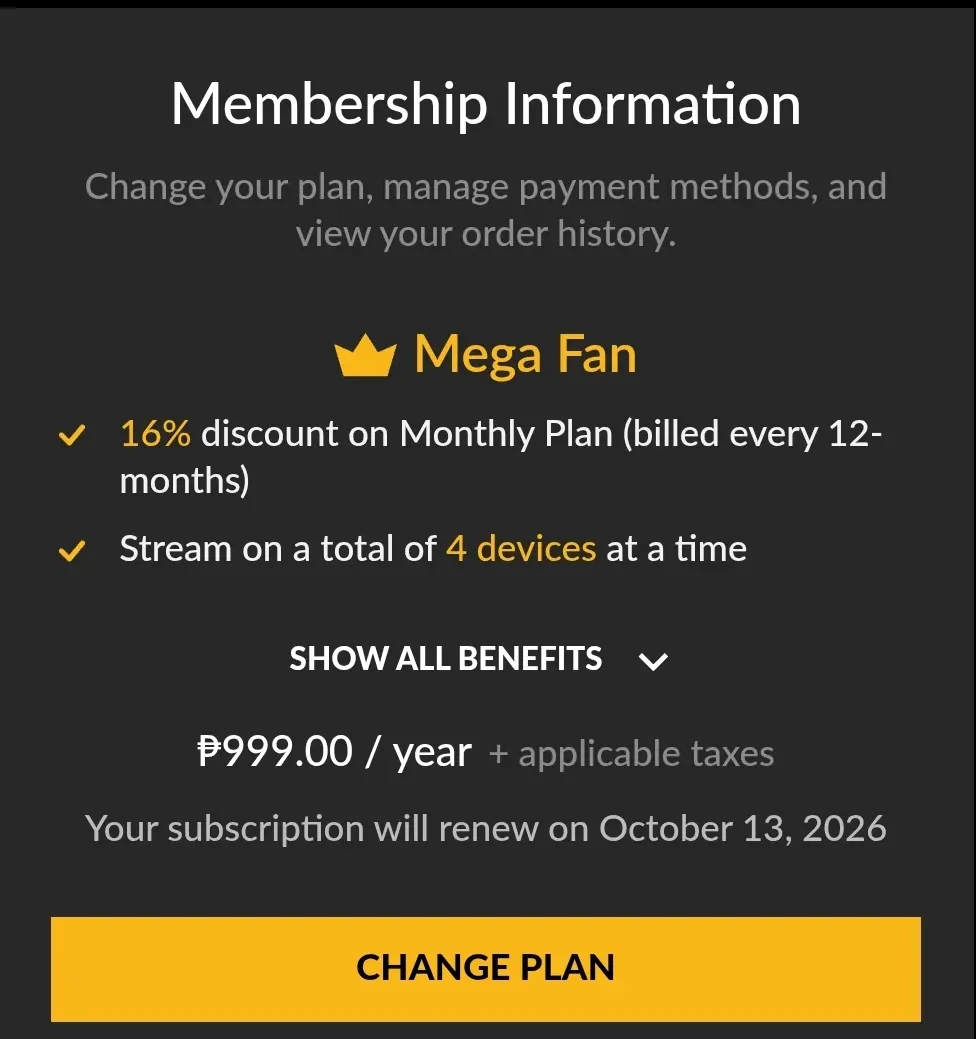The height and width of the screenshot is (1039, 976).
Task: Click the gold crown icon beside Mega Fan
Action: tap(365, 355)
